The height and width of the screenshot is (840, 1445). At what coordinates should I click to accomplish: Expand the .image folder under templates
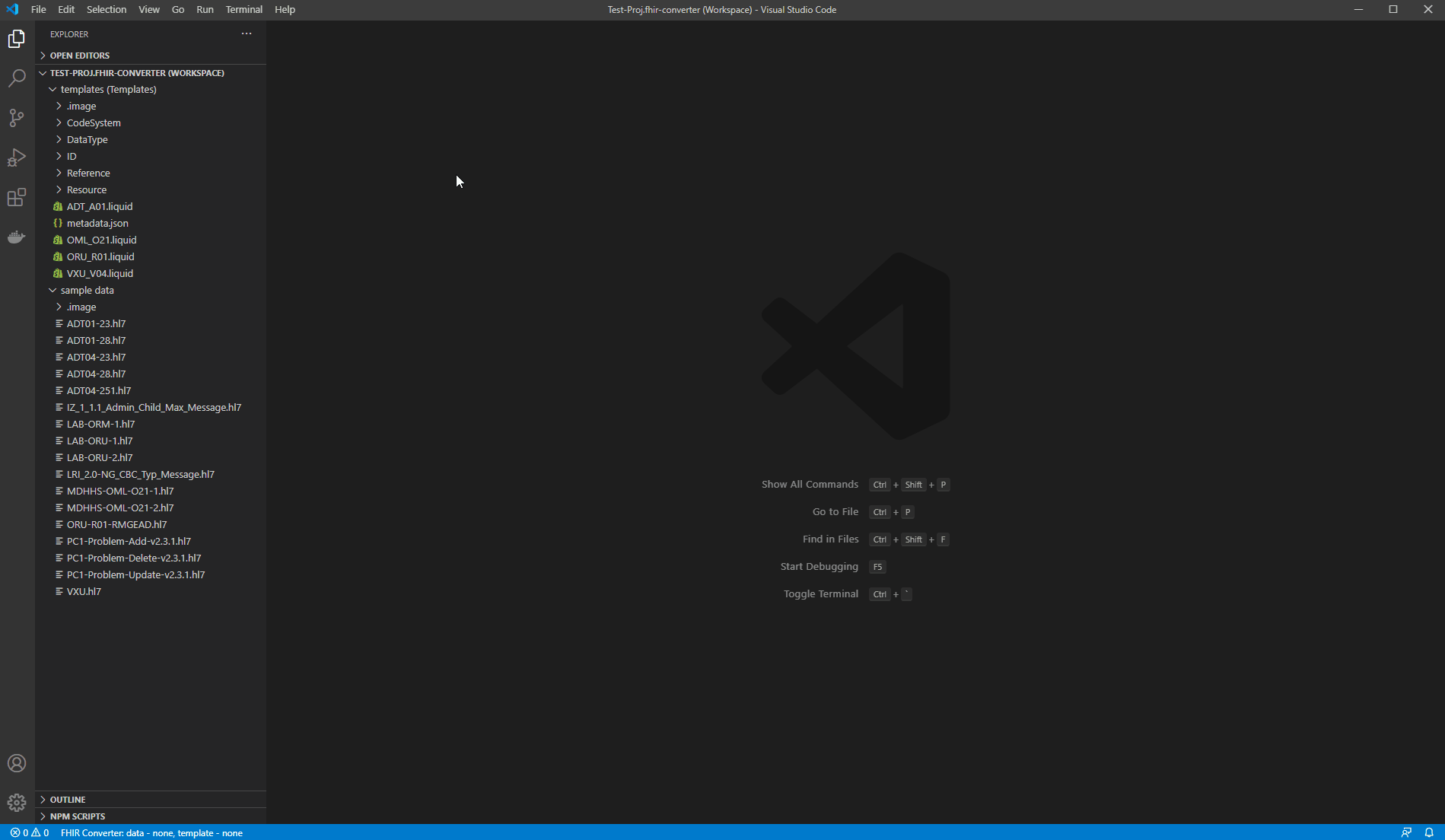[x=151, y=106]
